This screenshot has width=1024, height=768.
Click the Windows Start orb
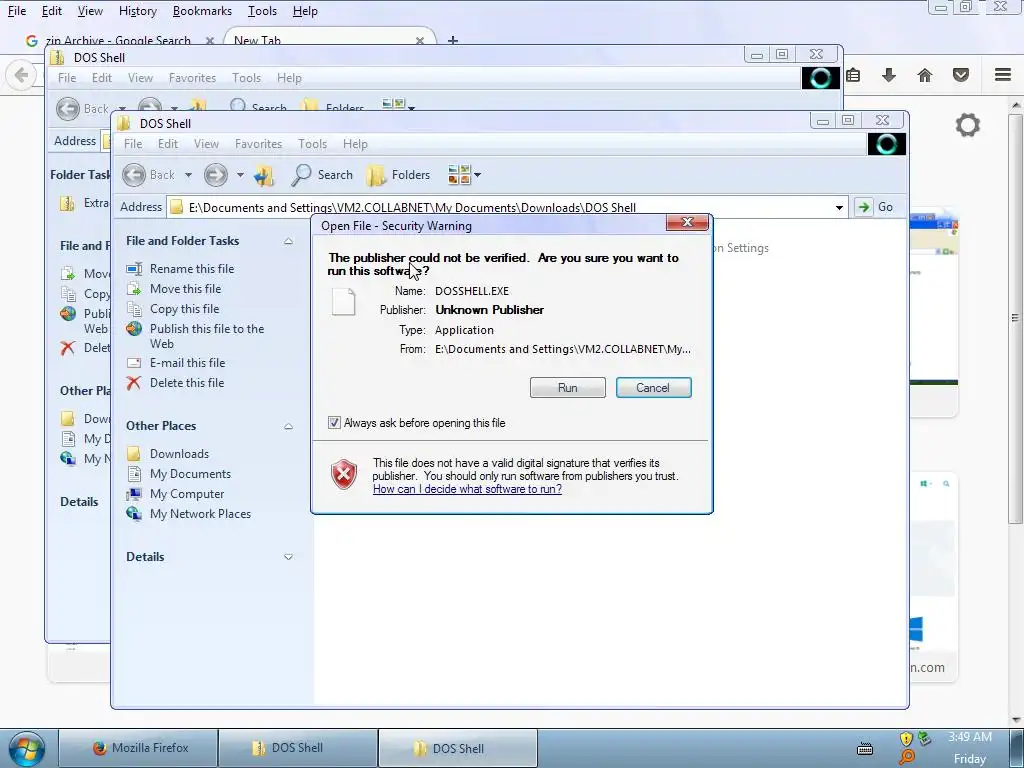(x=26, y=748)
